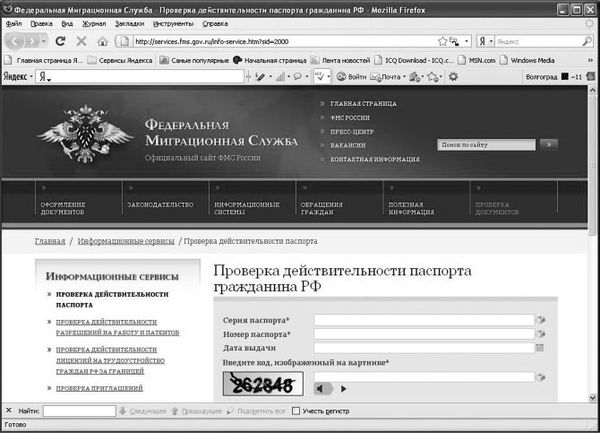Play the captcha audio with the triangle icon
This screenshot has height=433, width=600.
343,388
